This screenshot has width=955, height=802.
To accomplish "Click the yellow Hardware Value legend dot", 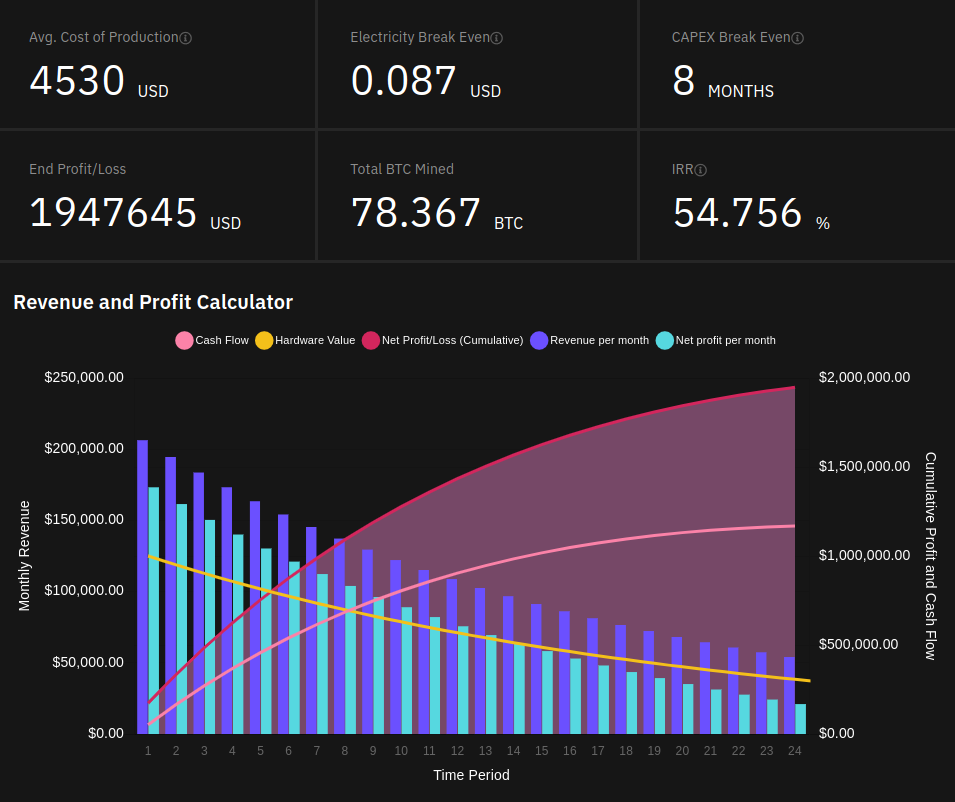I will click(x=264, y=340).
